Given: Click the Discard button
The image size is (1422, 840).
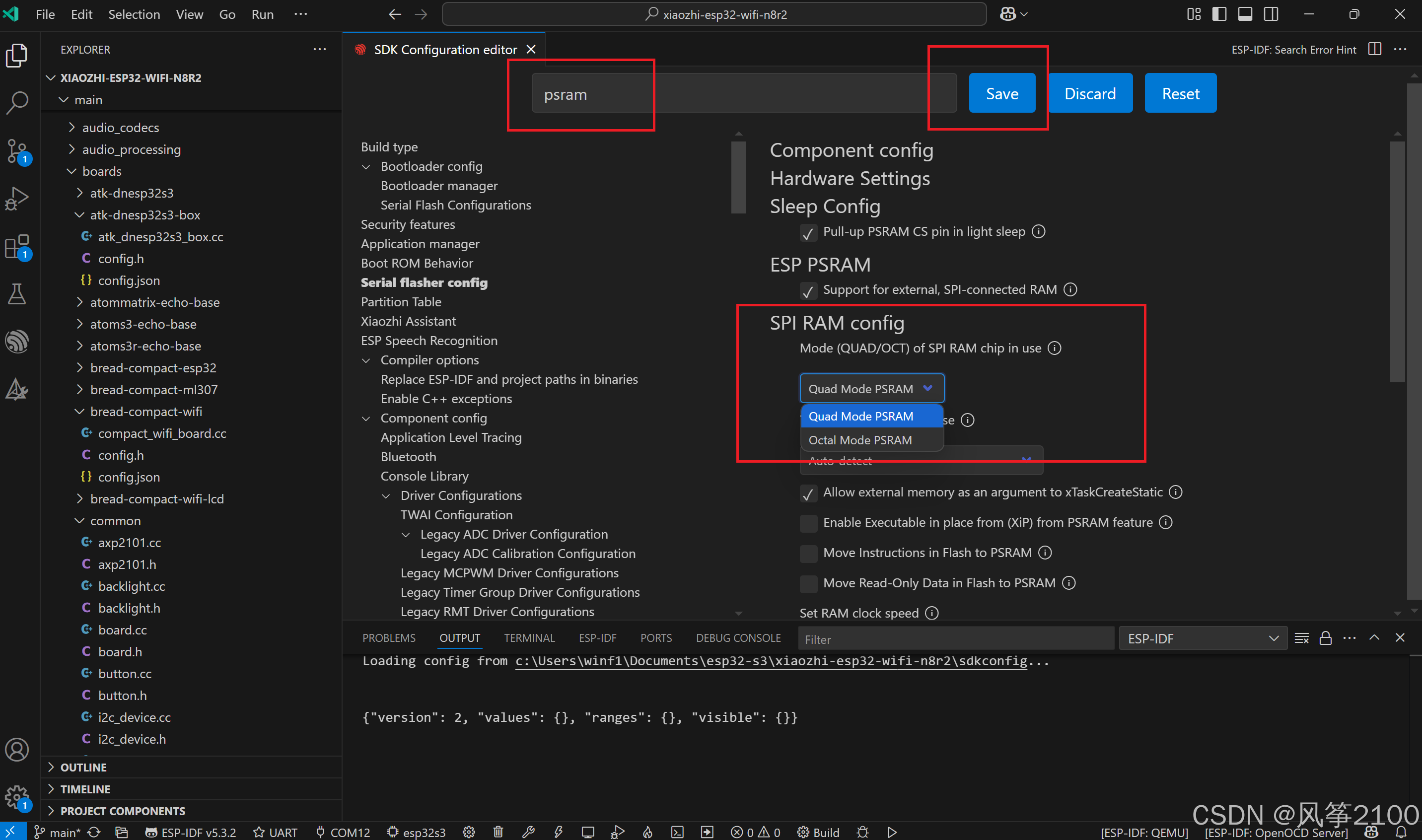Looking at the screenshot, I should (1090, 93).
